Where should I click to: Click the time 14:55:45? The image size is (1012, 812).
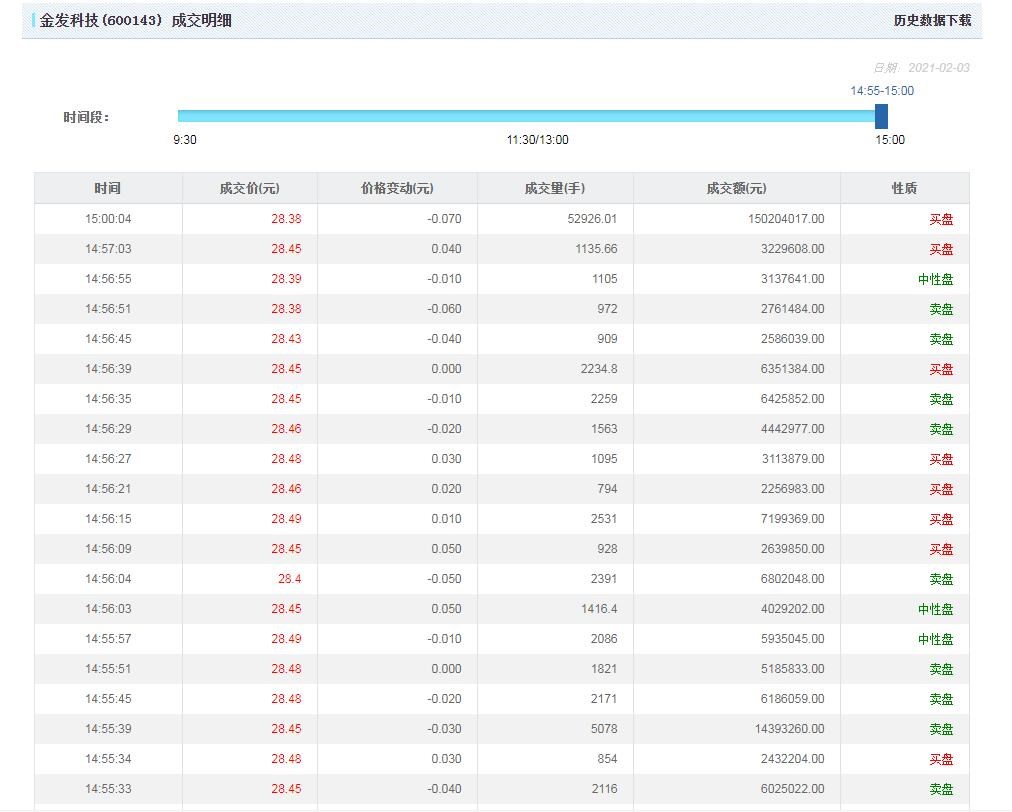[x=108, y=699]
